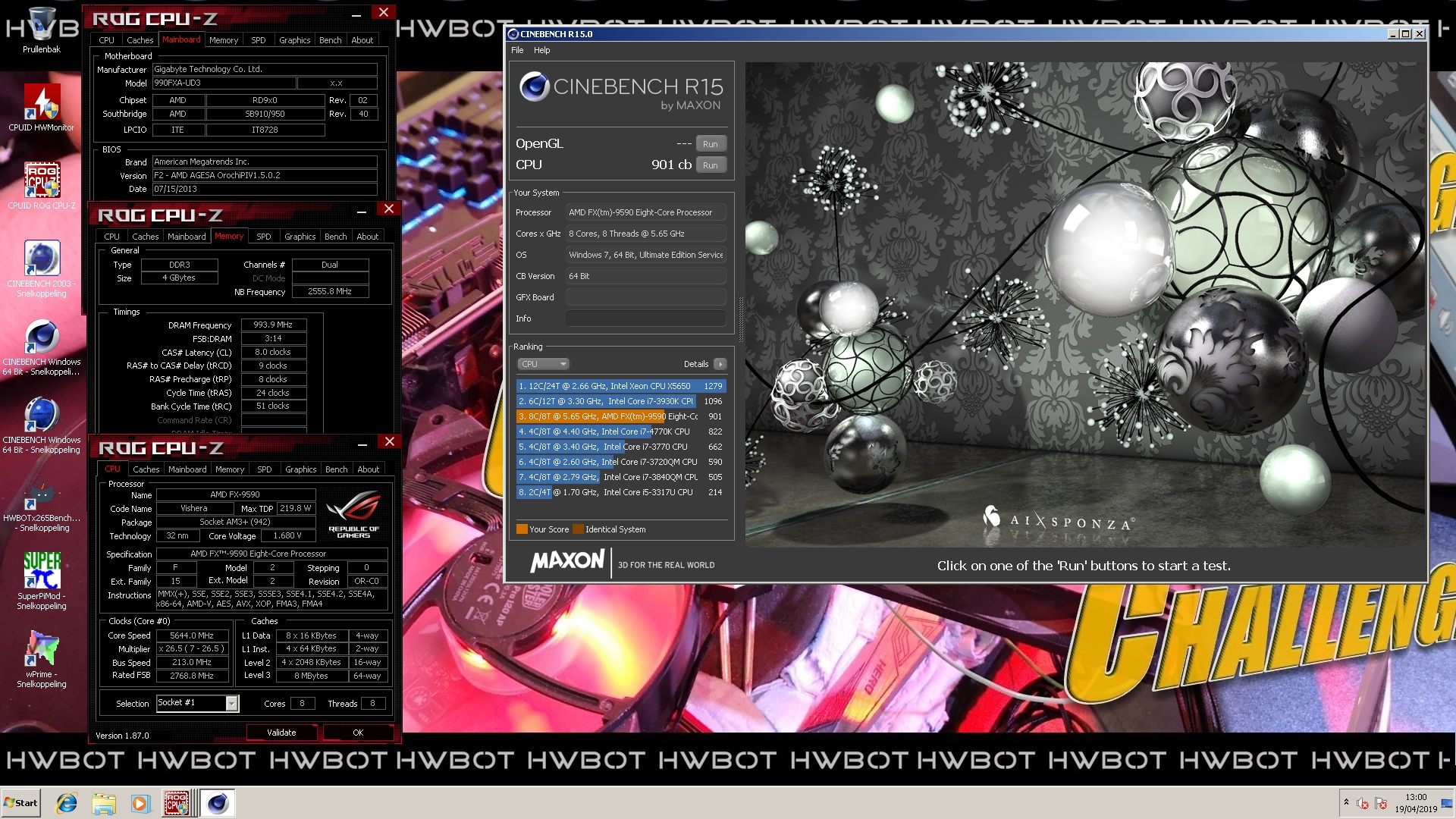Open CPUID ROG CPU-Z desktop shortcut
Screen dimensions: 1456x819
click(x=42, y=186)
